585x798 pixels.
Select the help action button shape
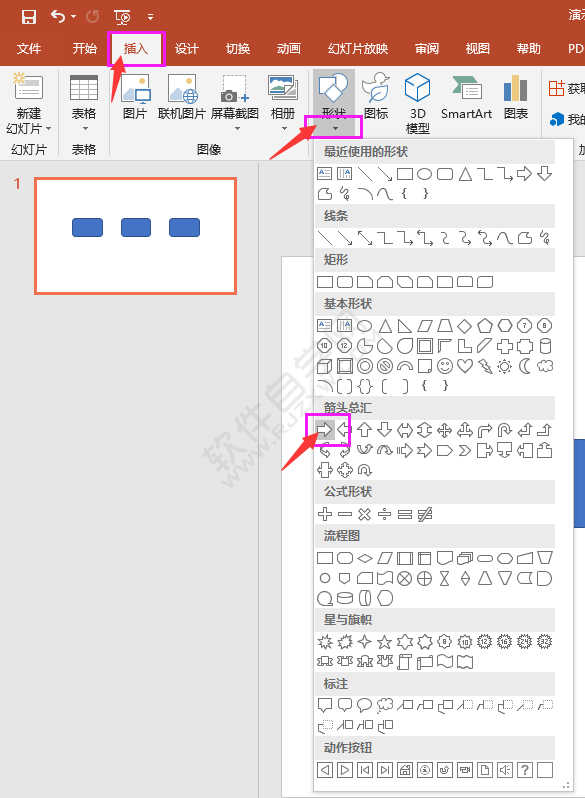[524, 770]
